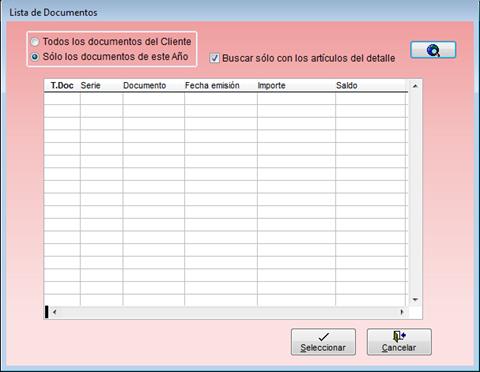Click the first empty row in grid
Screen dimensions: 480x372
(x=226, y=99)
